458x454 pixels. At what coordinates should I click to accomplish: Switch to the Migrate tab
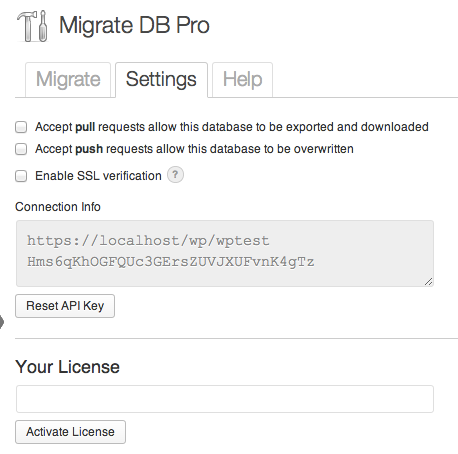pyautogui.click(x=68, y=80)
